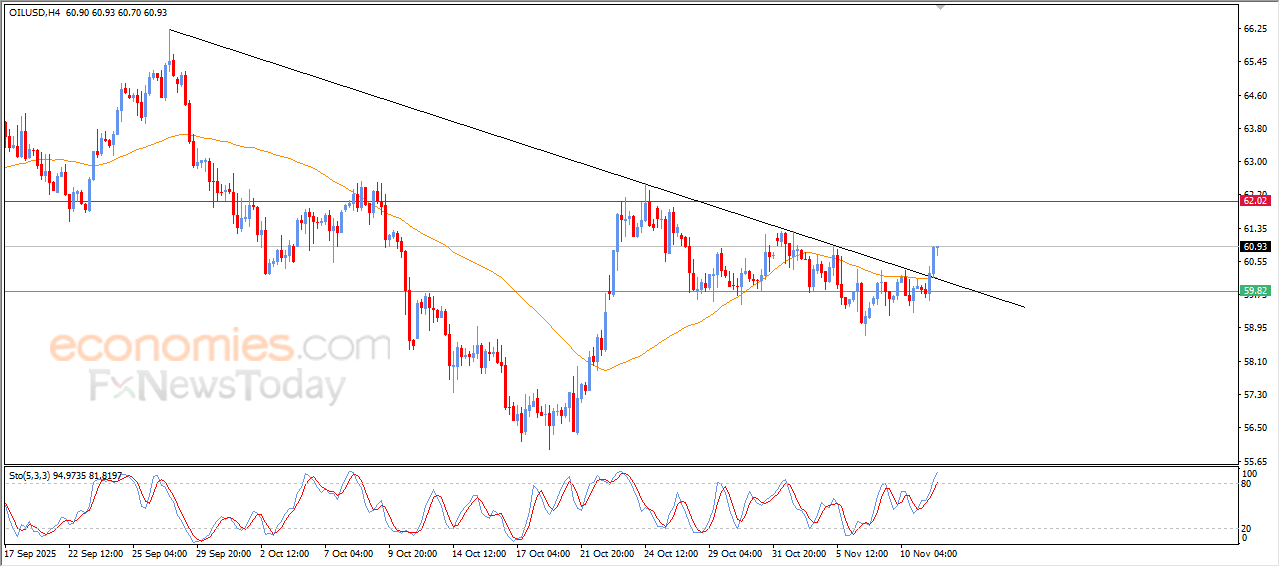Viewport: 1280px width, 567px height.
Task: Select the red 62.02 price tag
Action: (1254, 201)
